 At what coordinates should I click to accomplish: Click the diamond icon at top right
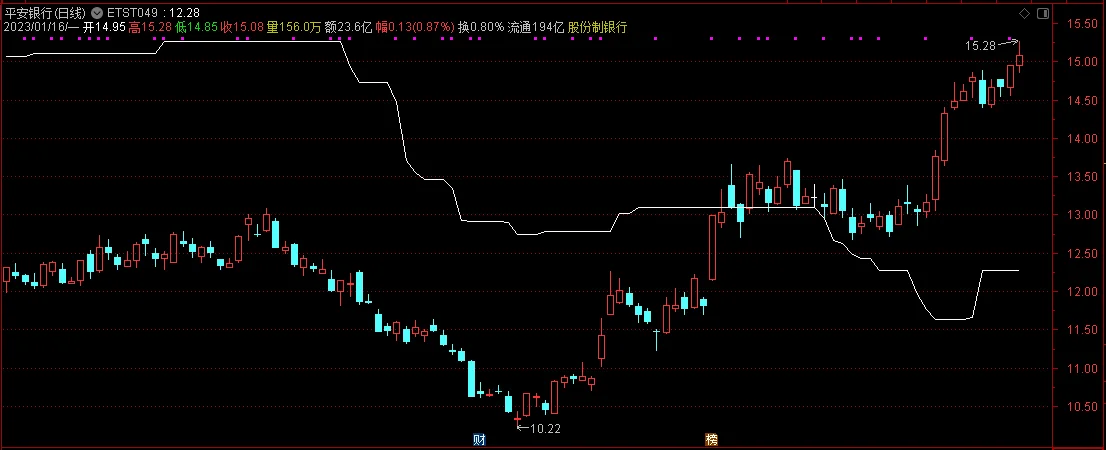(x=1024, y=13)
